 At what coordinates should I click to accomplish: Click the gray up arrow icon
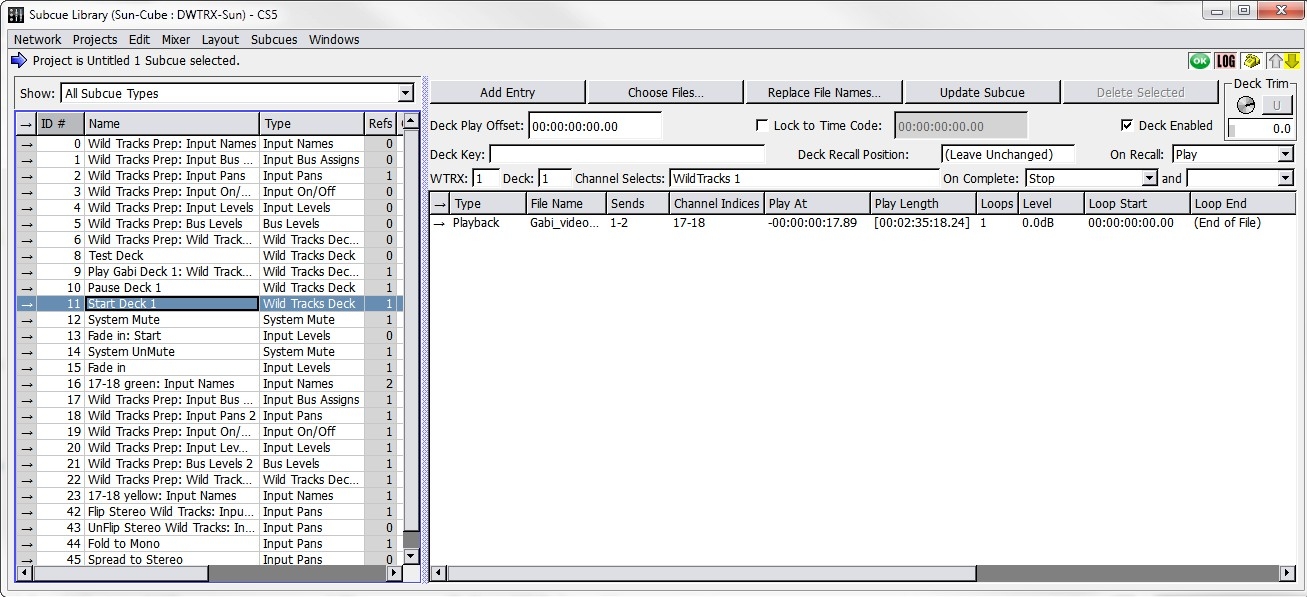(1276, 61)
